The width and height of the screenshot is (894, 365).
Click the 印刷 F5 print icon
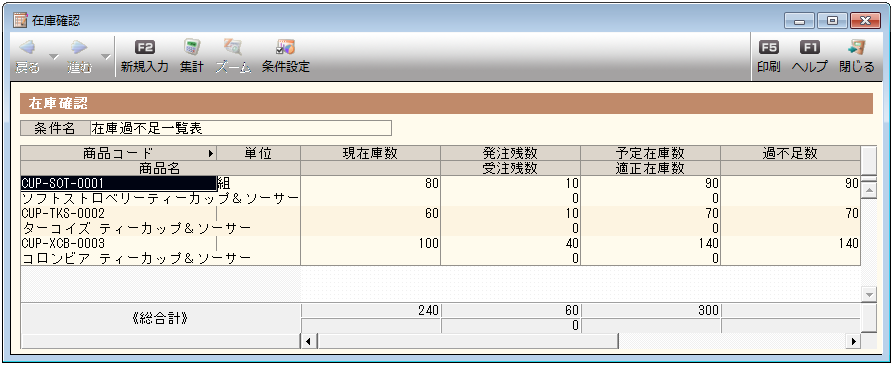(x=768, y=47)
